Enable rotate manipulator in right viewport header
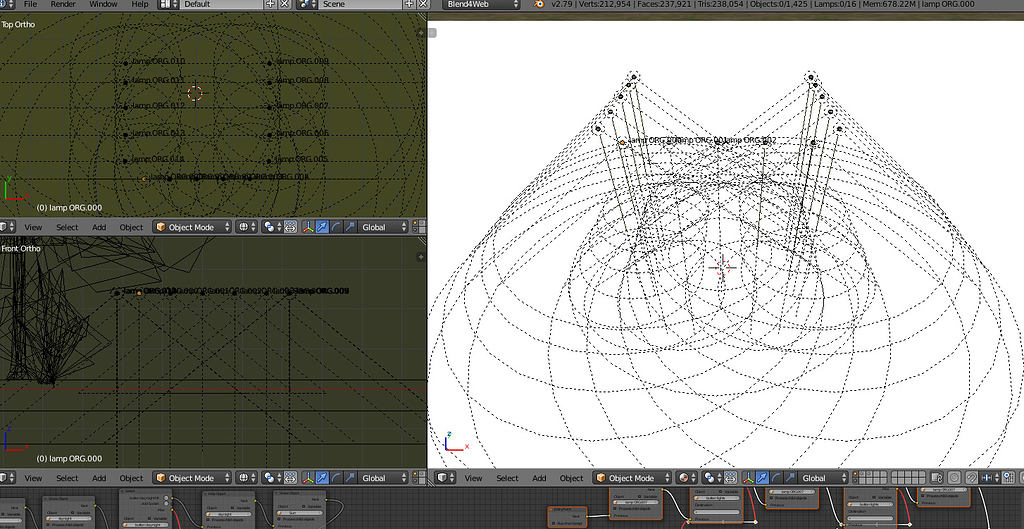The width and height of the screenshot is (1024, 529). (x=776, y=478)
